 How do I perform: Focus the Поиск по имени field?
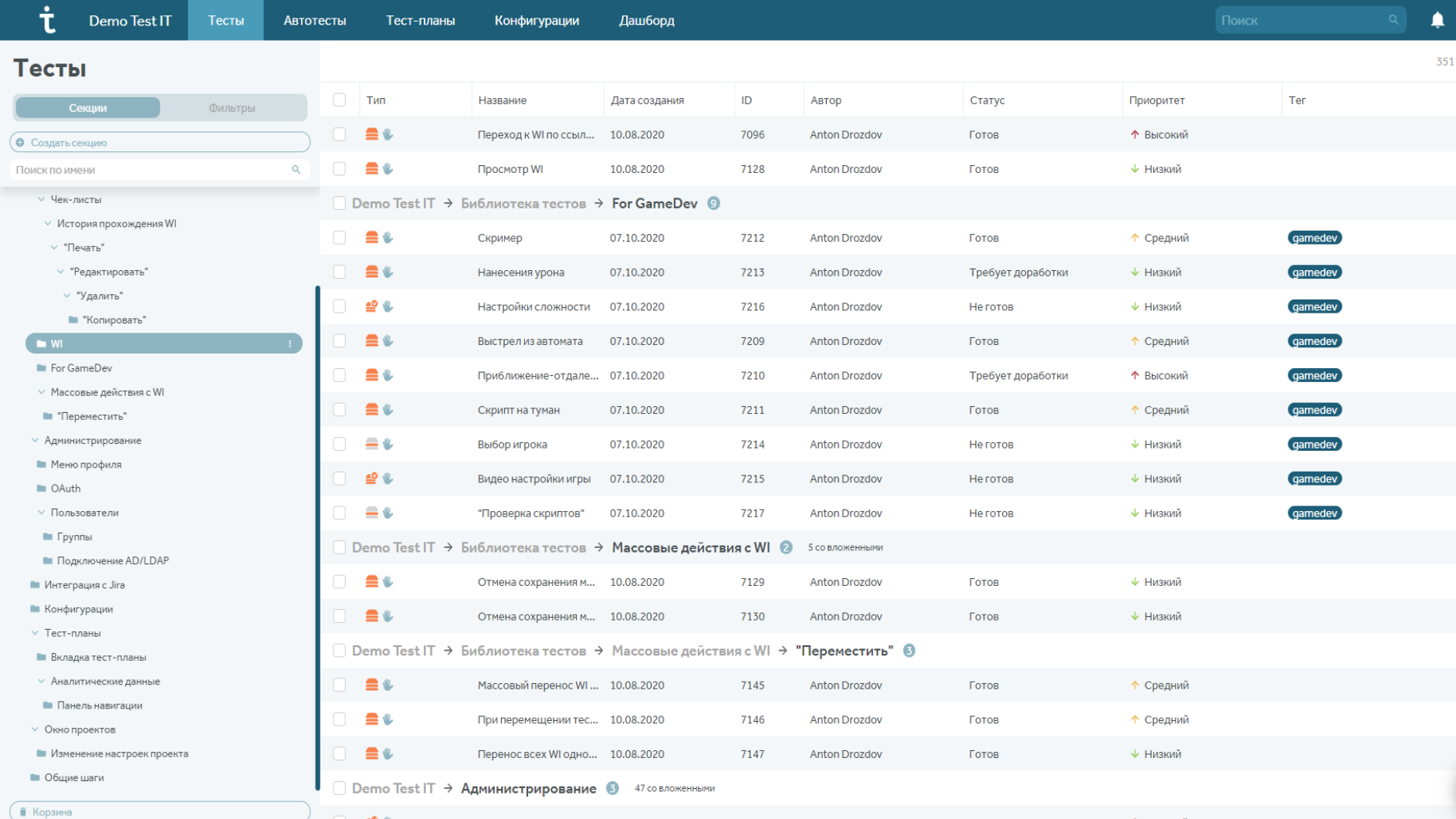(160, 170)
